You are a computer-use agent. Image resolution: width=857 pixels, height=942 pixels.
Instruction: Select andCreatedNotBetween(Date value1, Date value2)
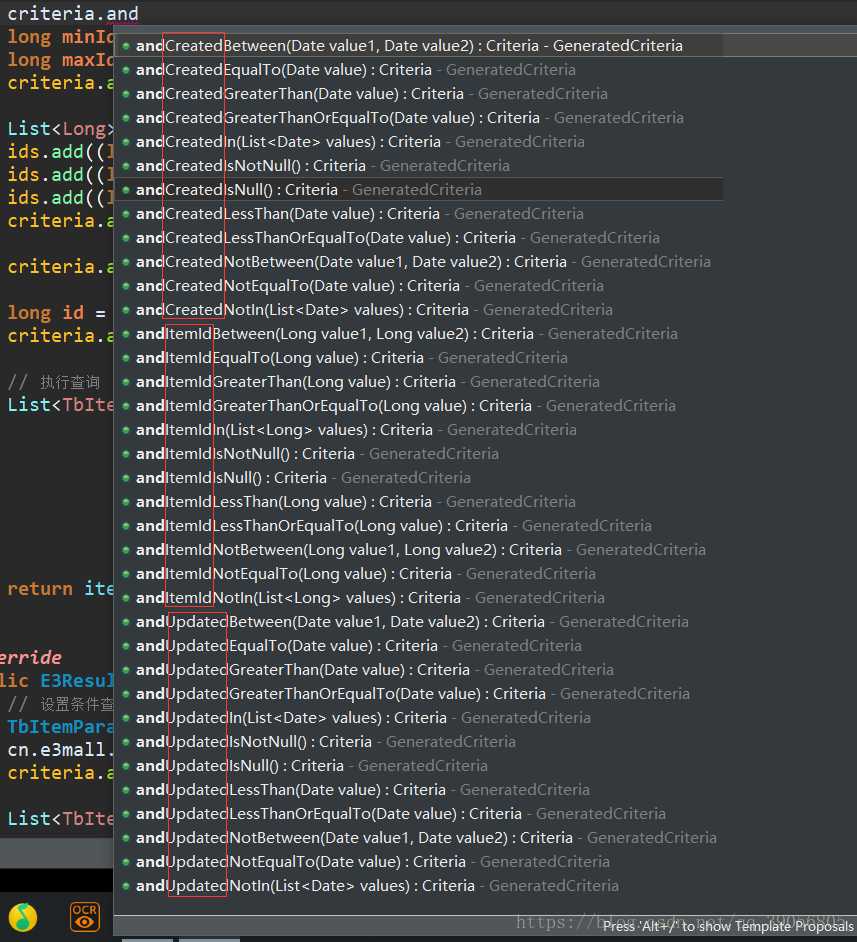[x=418, y=262]
